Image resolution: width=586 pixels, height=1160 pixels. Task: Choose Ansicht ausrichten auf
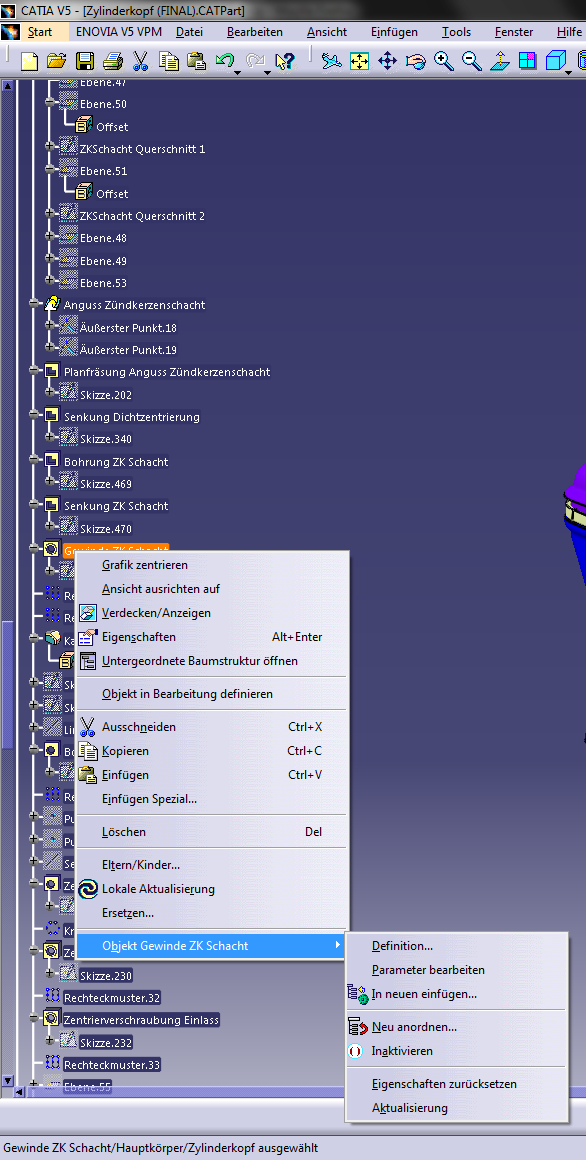click(212, 589)
